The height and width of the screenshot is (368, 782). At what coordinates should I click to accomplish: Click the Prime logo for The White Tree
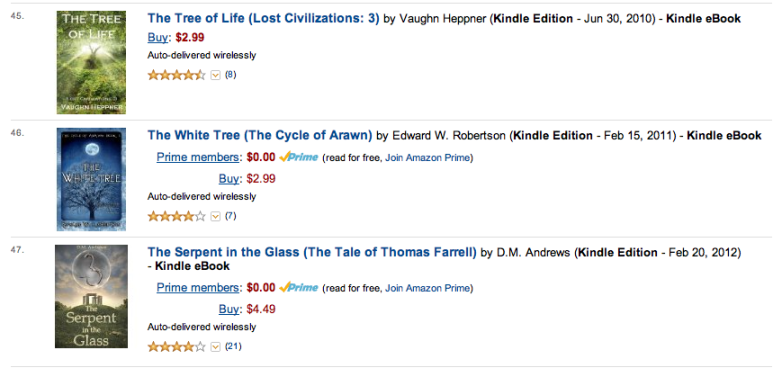(x=298, y=158)
